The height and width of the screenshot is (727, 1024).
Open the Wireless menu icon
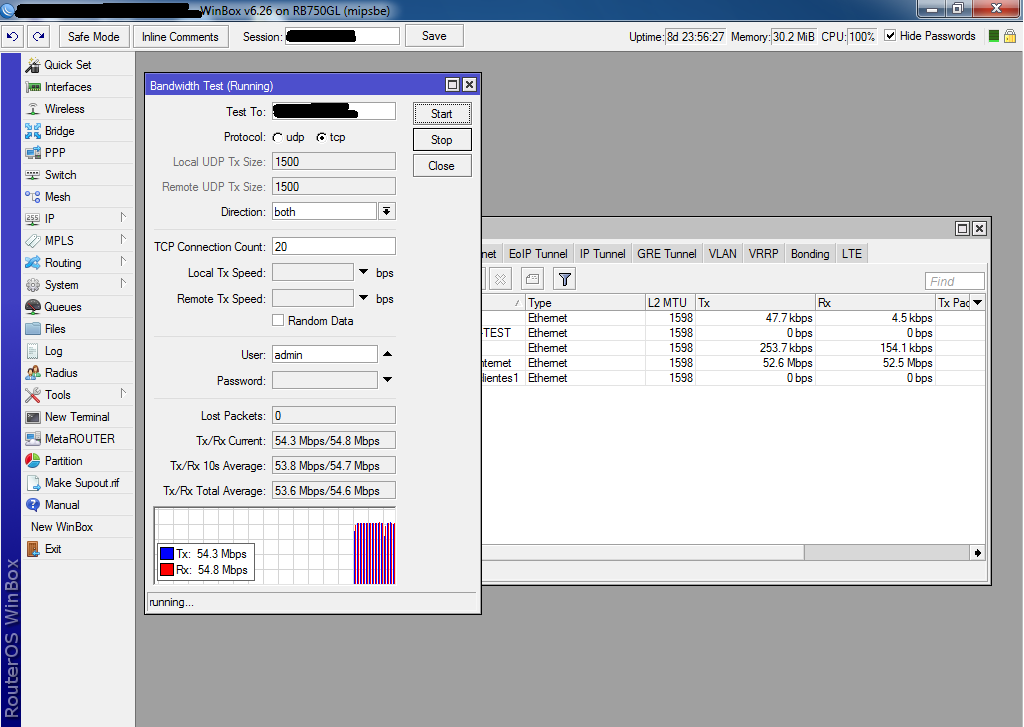click(33, 109)
